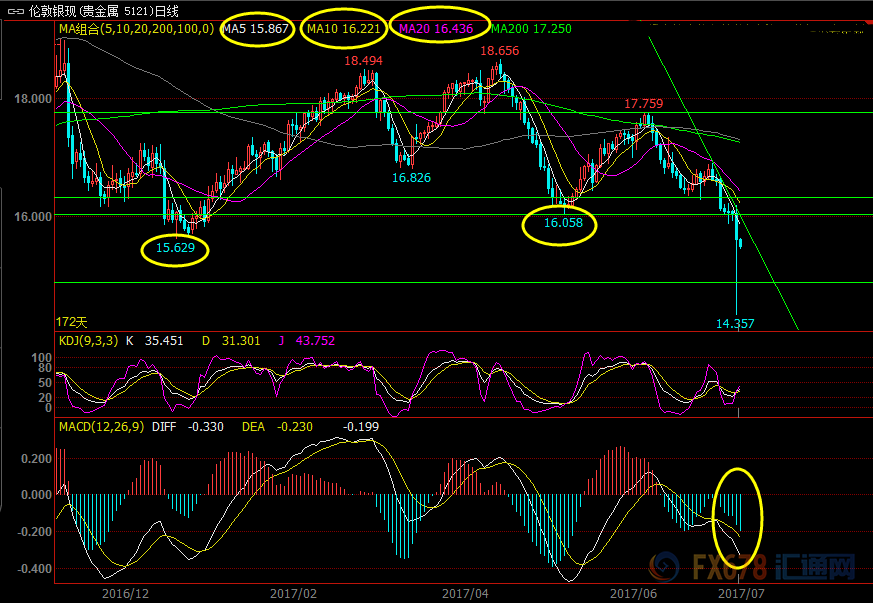Open the MA组合(5,10,20,200,100,0) indicator label
Image resolution: width=873 pixels, height=603 pixels.
(x=136, y=29)
